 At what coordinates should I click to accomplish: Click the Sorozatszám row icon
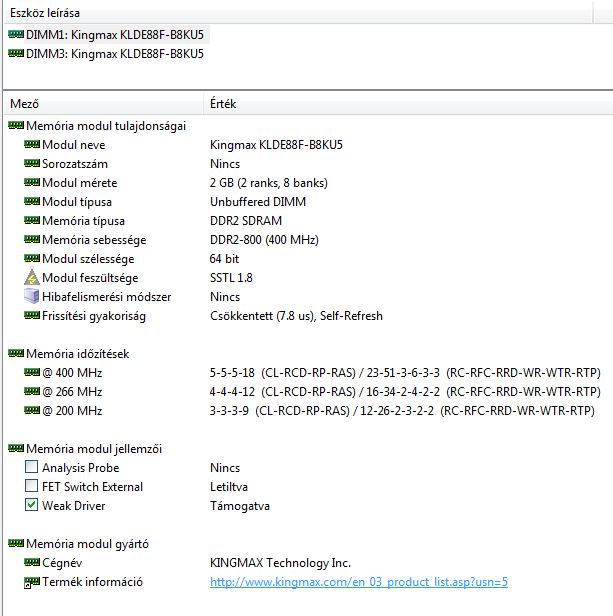pyautogui.click(x=32, y=163)
